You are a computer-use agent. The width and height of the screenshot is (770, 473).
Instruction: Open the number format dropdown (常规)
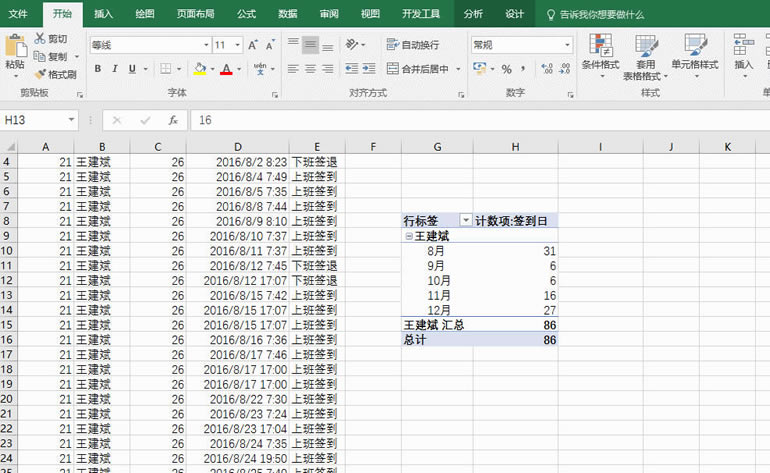[567, 45]
